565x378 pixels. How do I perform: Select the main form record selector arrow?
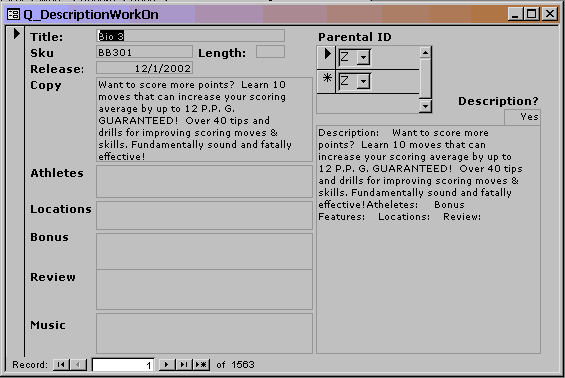click(16, 34)
